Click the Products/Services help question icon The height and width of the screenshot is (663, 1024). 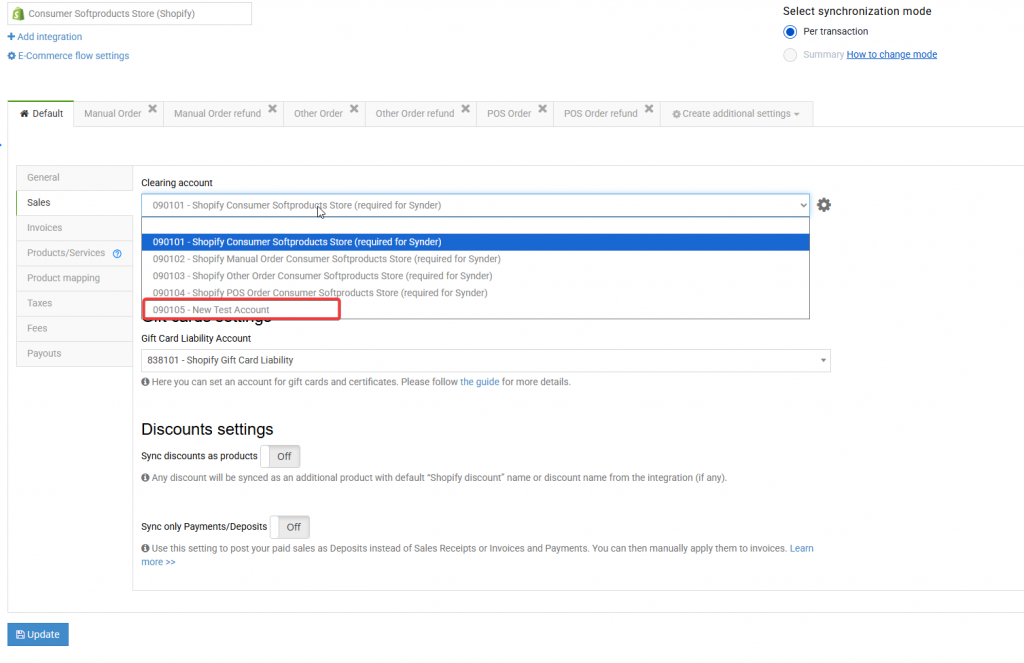(x=117, y=254)
